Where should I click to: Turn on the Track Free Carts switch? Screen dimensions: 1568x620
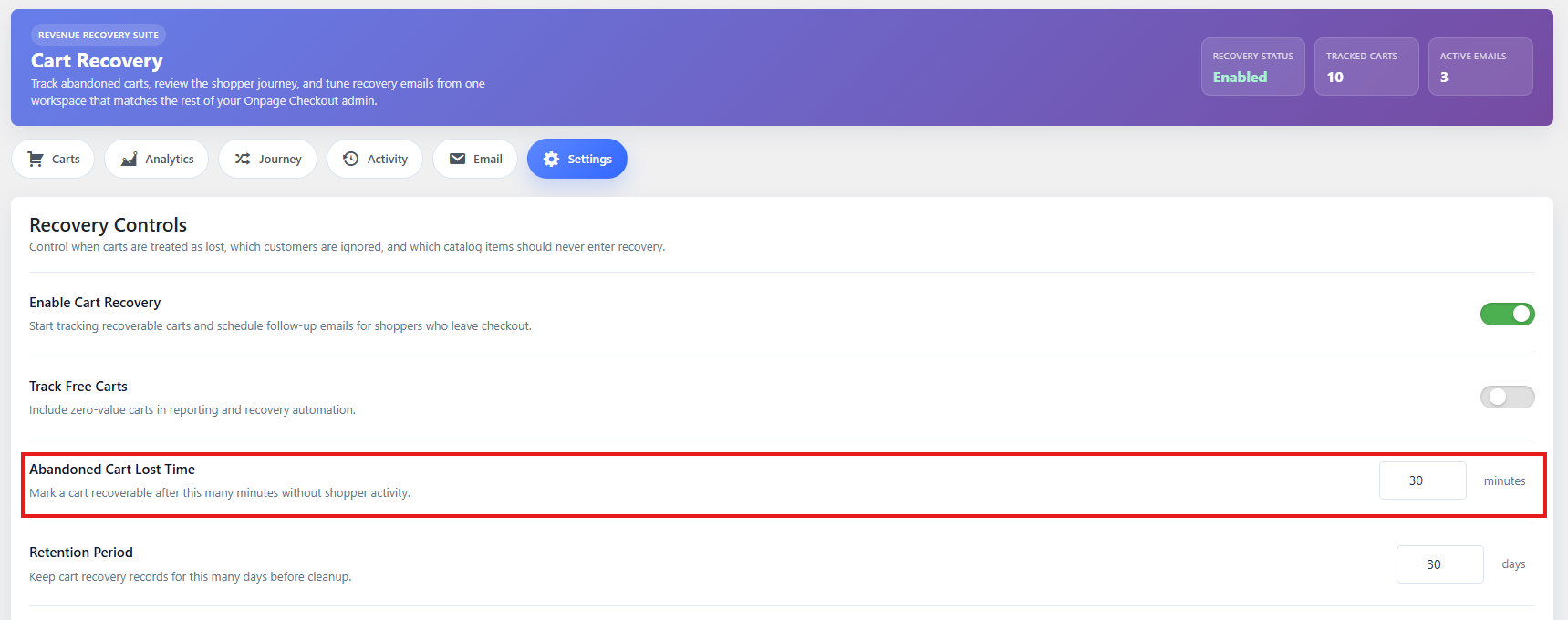1507,397
